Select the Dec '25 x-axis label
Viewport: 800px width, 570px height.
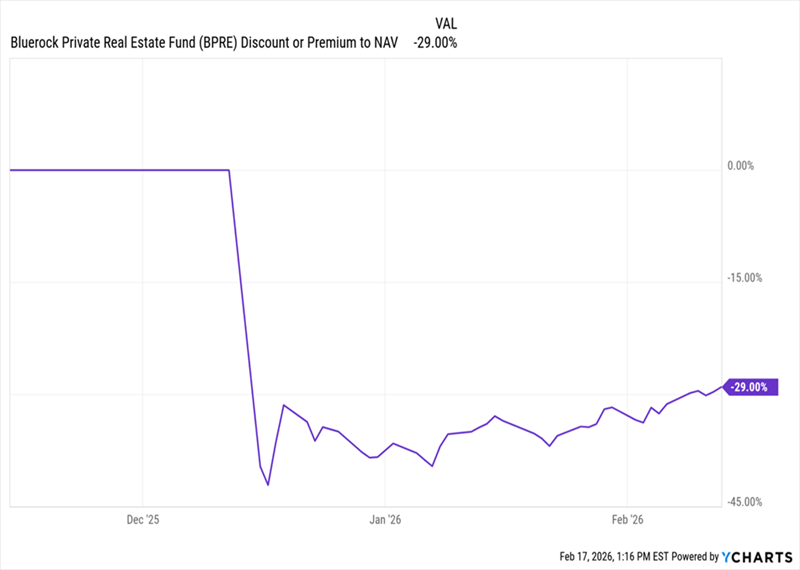coord(142,520)
